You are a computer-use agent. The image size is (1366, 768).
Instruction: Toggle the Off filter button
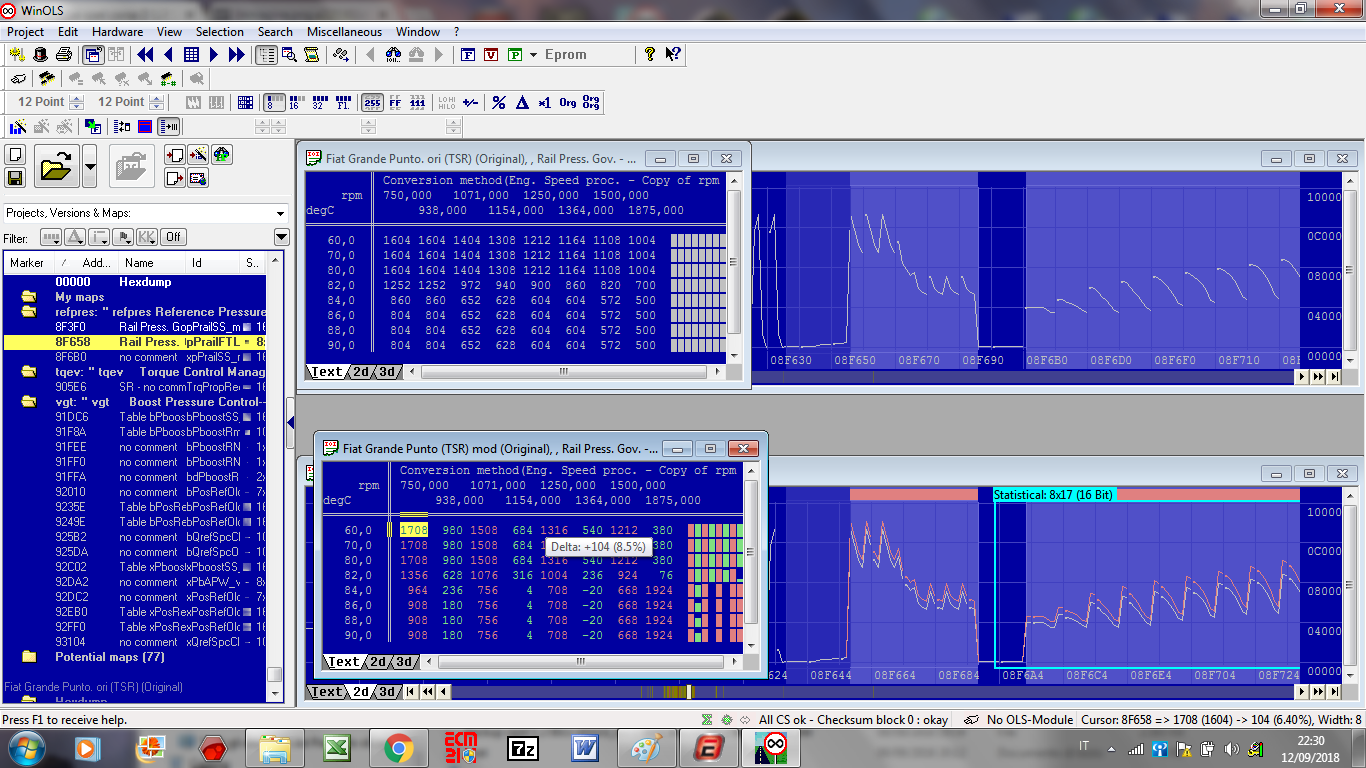tap(174, 237)
